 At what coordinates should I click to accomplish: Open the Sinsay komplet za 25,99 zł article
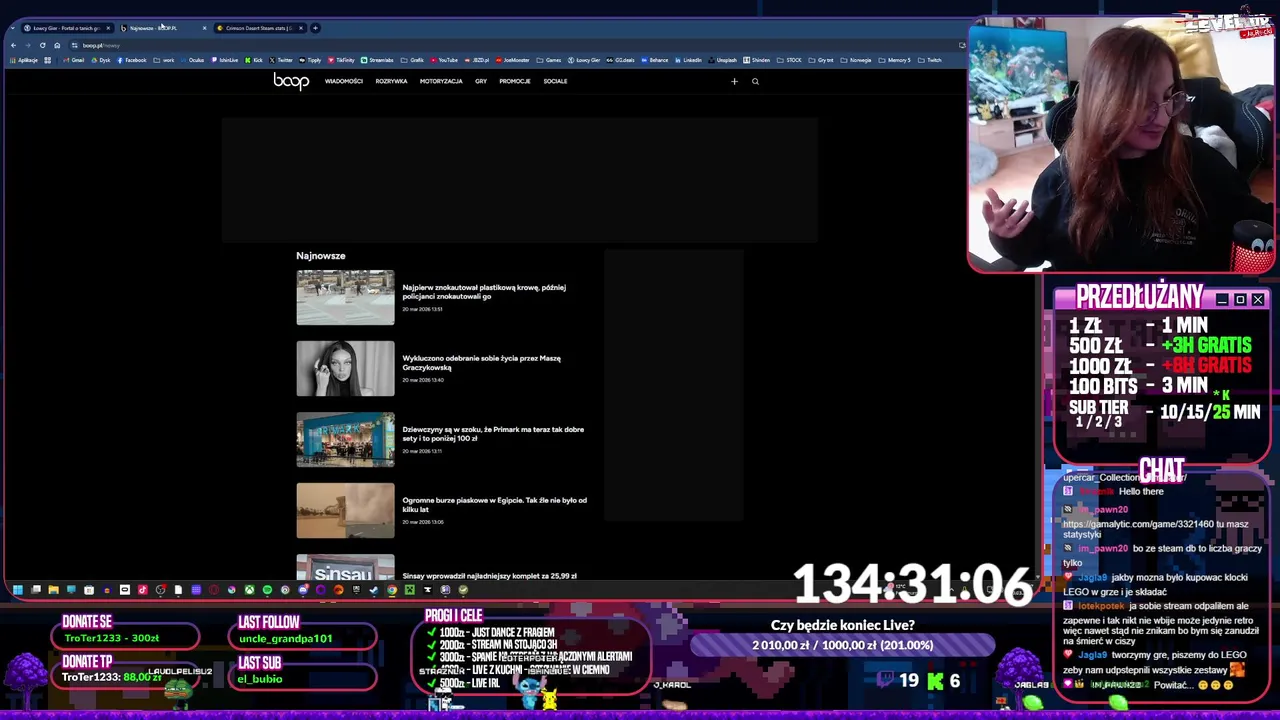click(x=489, y=576)
